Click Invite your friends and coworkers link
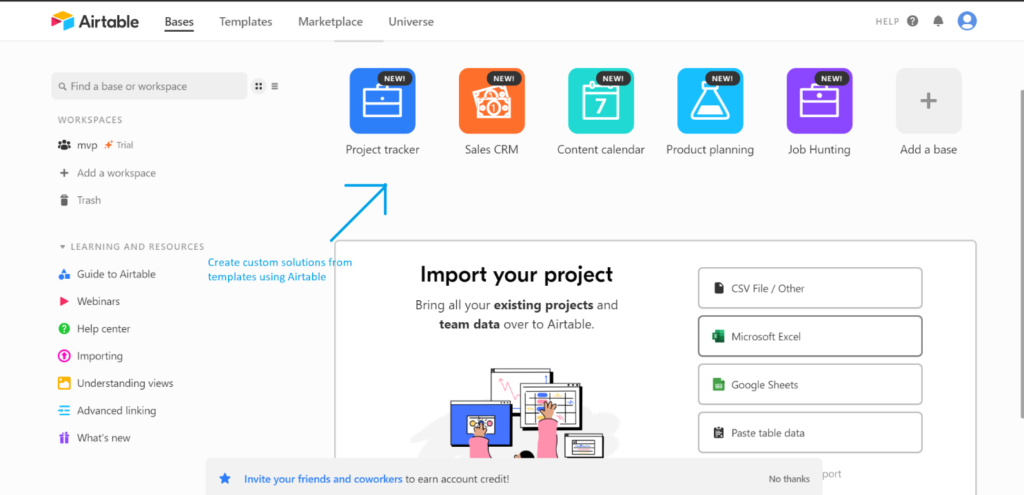Viewport: 1024px width, 495px height. tap(323, 479)
